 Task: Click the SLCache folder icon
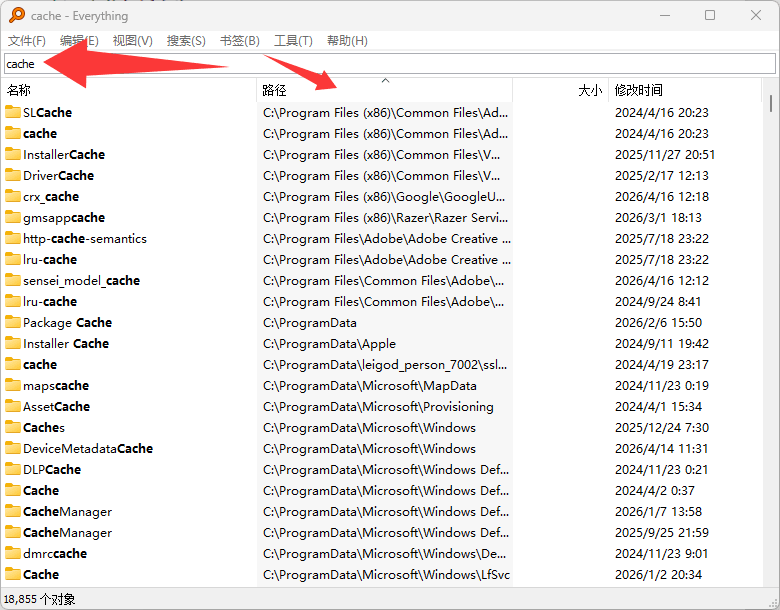(13, 112)
